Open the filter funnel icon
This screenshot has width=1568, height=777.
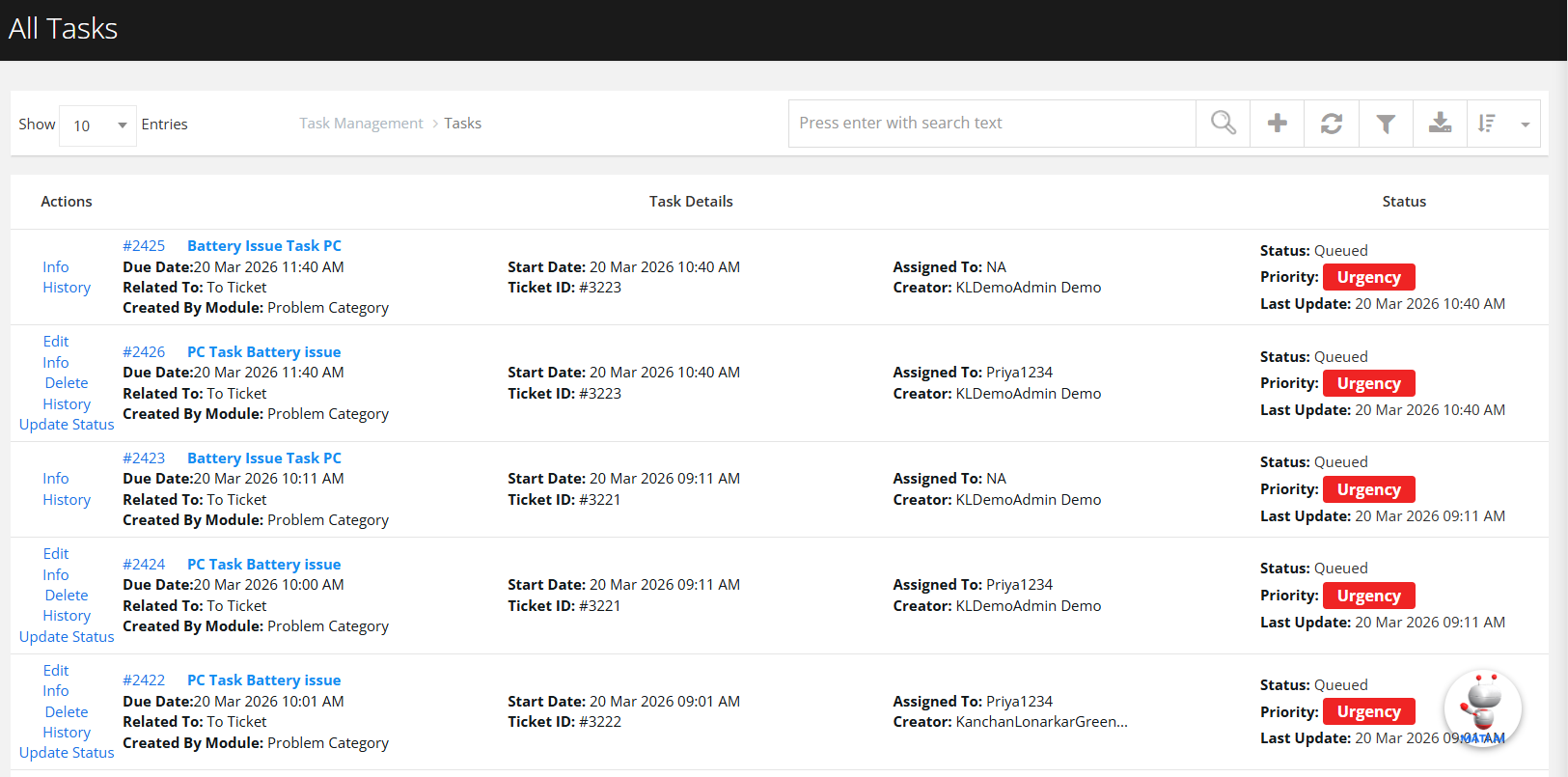(x=1386, y=124)
